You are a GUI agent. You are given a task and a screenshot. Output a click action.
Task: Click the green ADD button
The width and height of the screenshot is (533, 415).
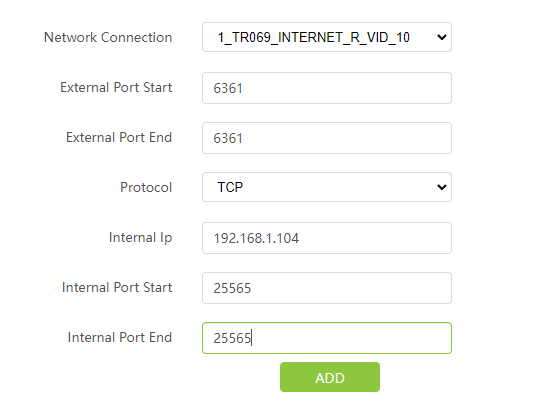tap(330, 377)
